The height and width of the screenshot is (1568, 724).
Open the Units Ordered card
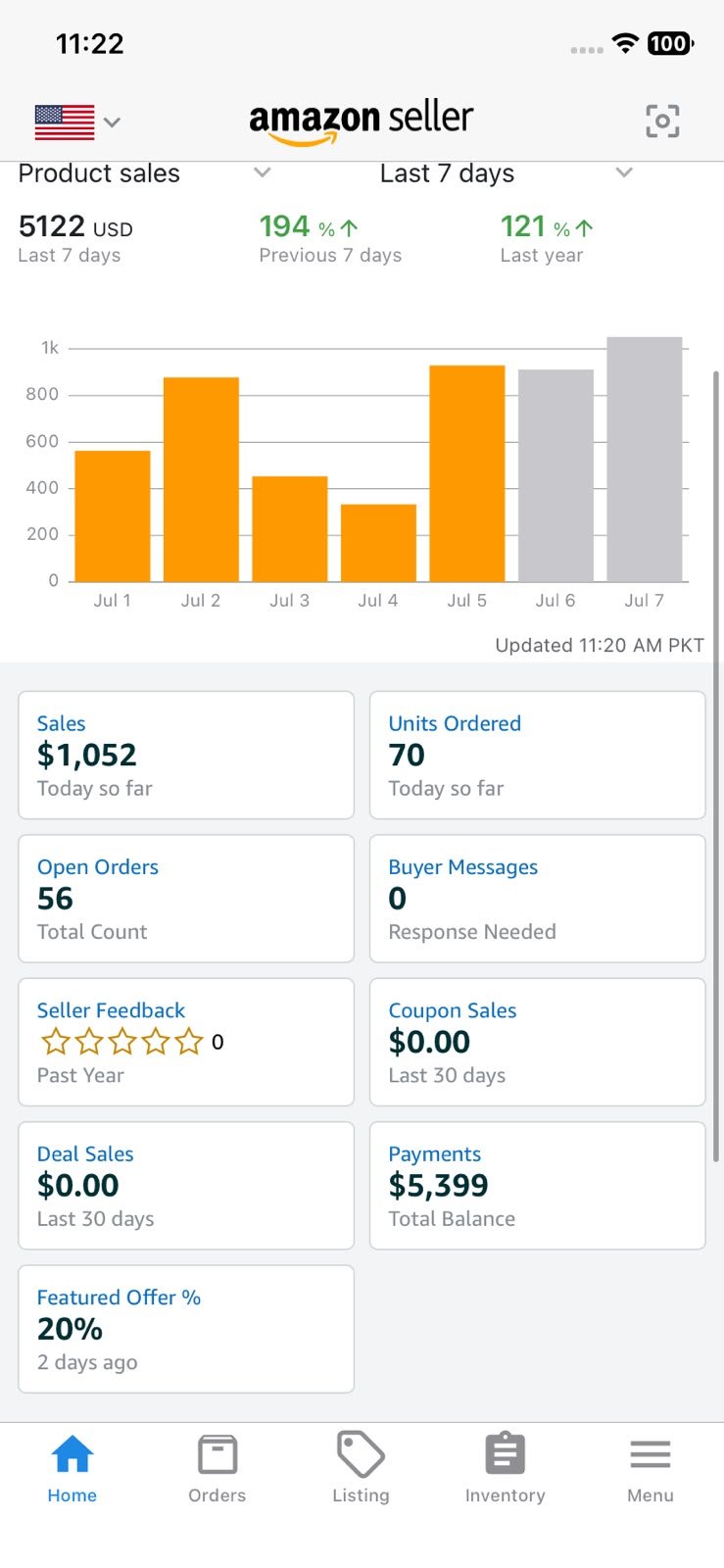click(x=538, y=756)
